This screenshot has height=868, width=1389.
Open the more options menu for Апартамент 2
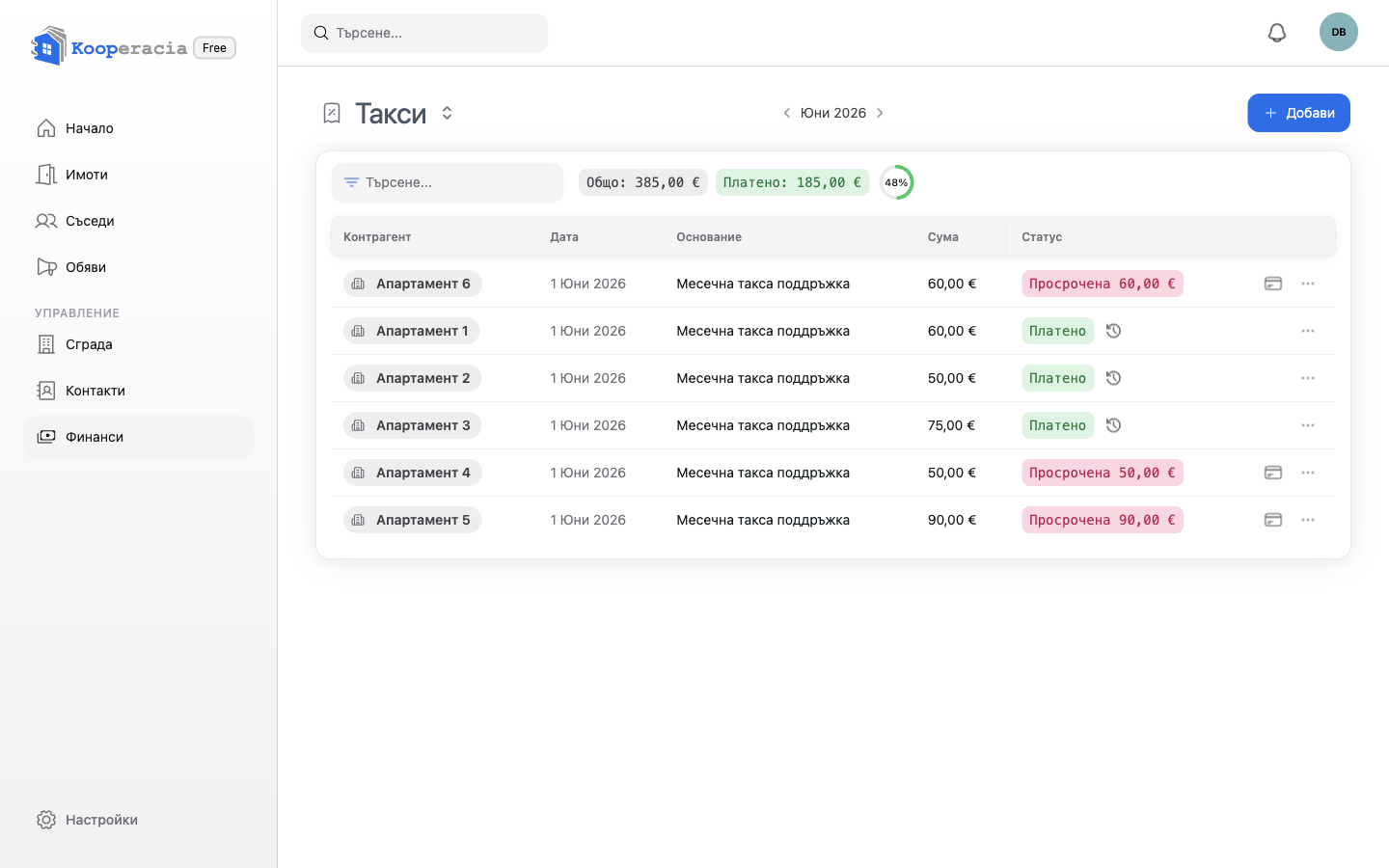[1308, 378]
